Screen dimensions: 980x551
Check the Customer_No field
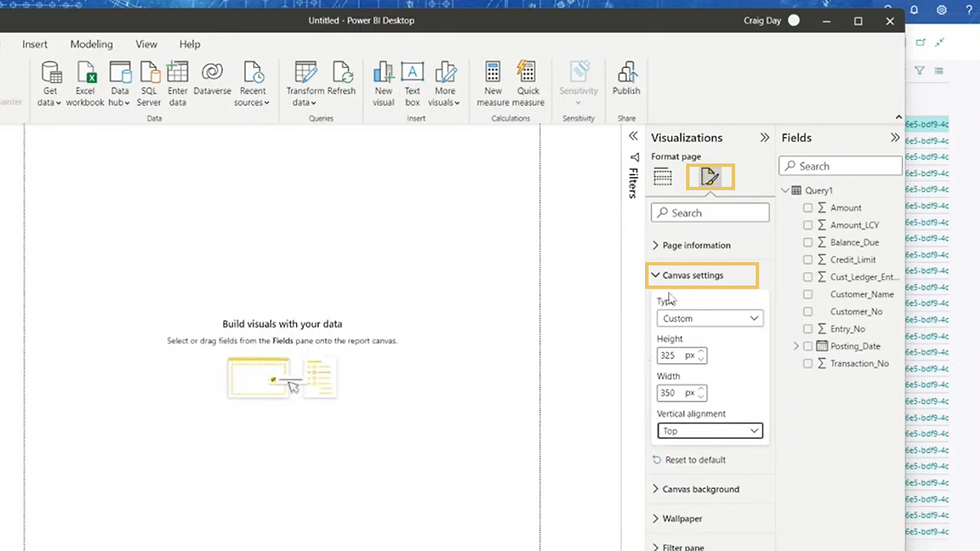click(x=808, y=311)
